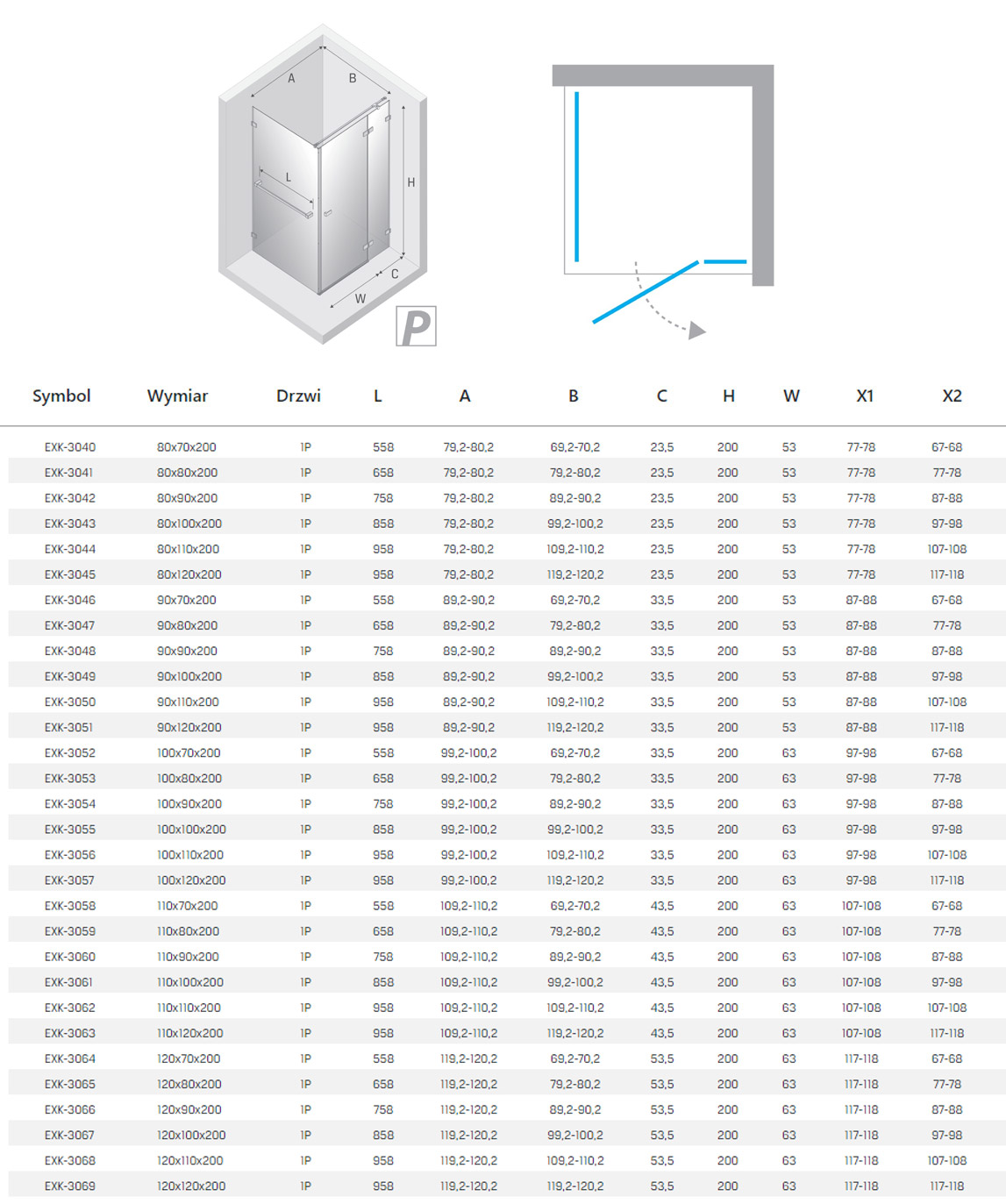Select the Drzwi column header
The width and height of the screenshot is (1006, 1204).
[298, 395]
